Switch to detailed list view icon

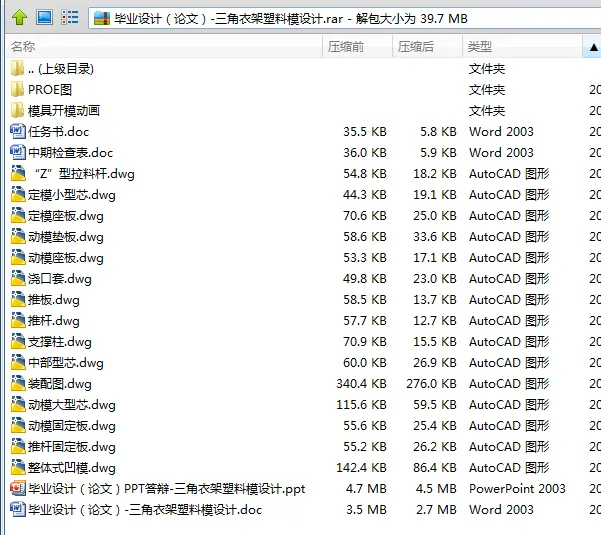[x=70, y=18]
